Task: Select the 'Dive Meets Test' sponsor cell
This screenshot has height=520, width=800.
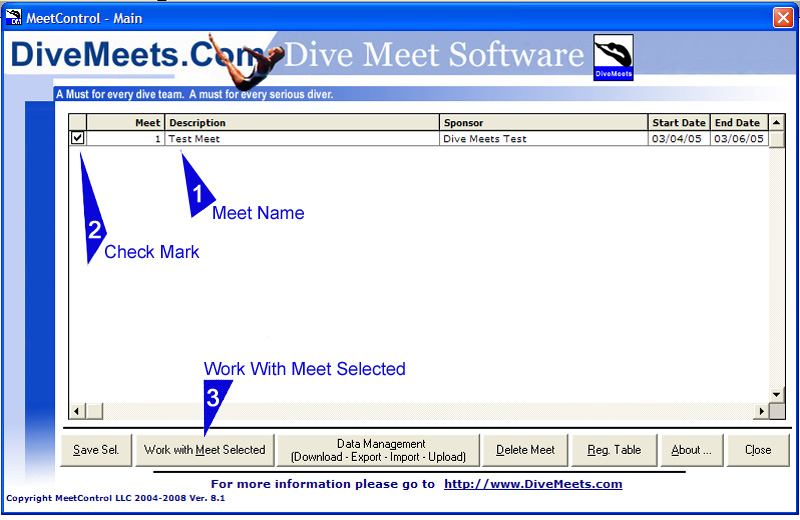Action: [543, 138]
